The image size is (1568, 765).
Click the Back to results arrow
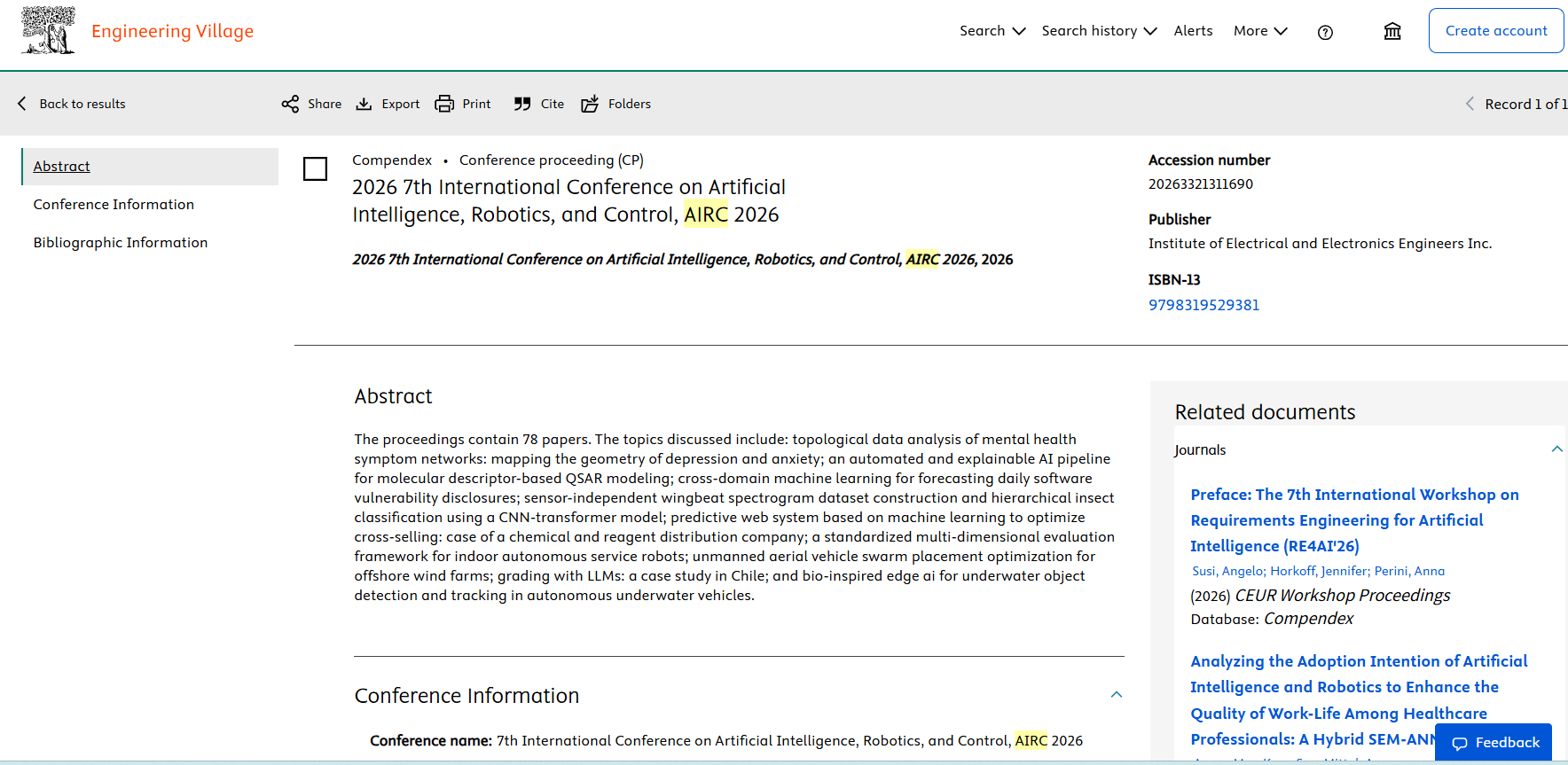coord(22,104)
